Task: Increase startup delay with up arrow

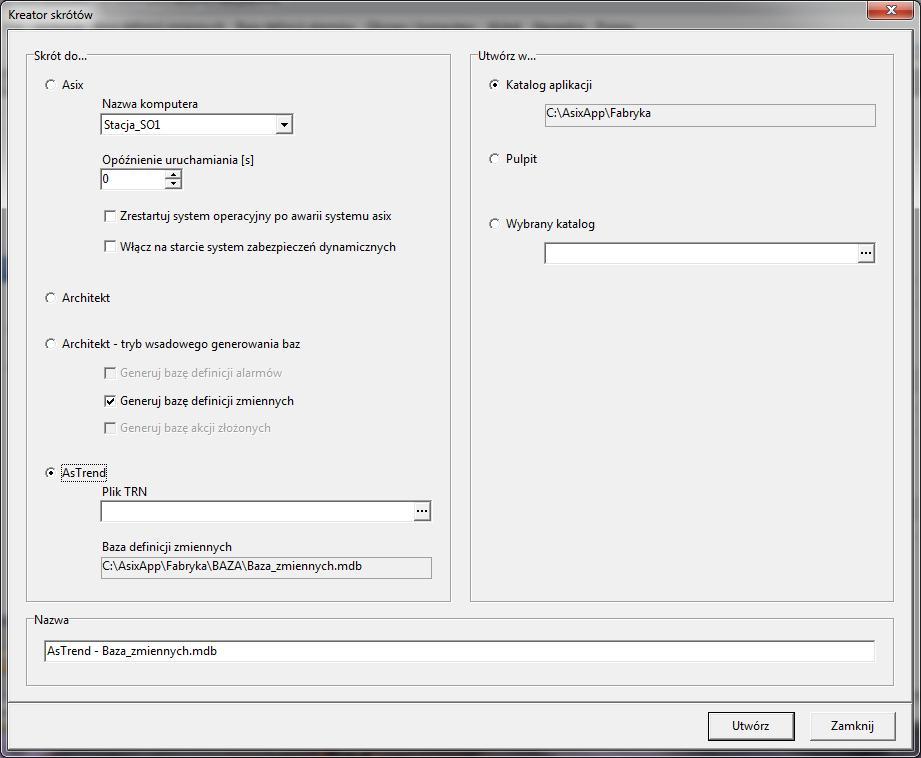Action: 173,175
